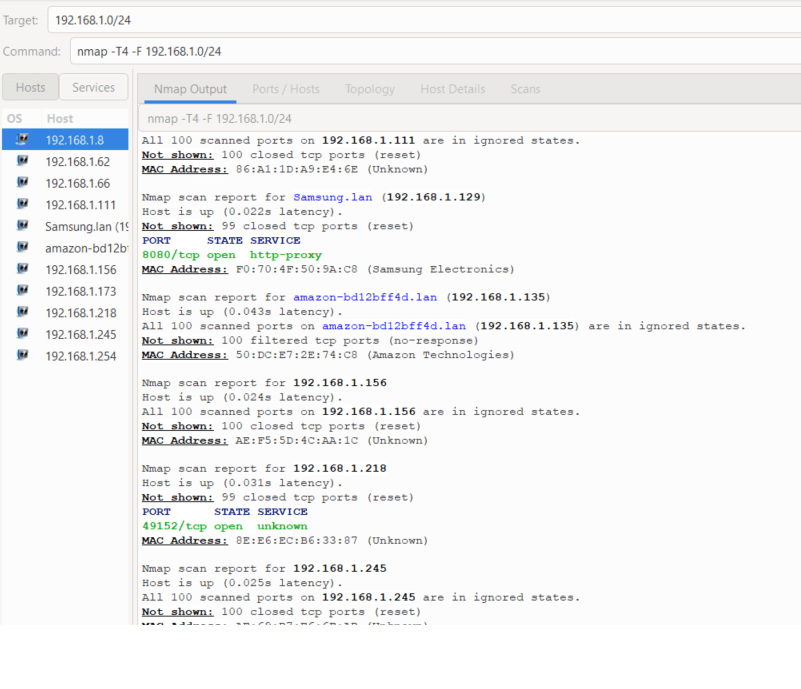The image size is (801, 689).
Task: Click 100 filtered tcp ports (no-response) line
Action: (x=310, y=341)
